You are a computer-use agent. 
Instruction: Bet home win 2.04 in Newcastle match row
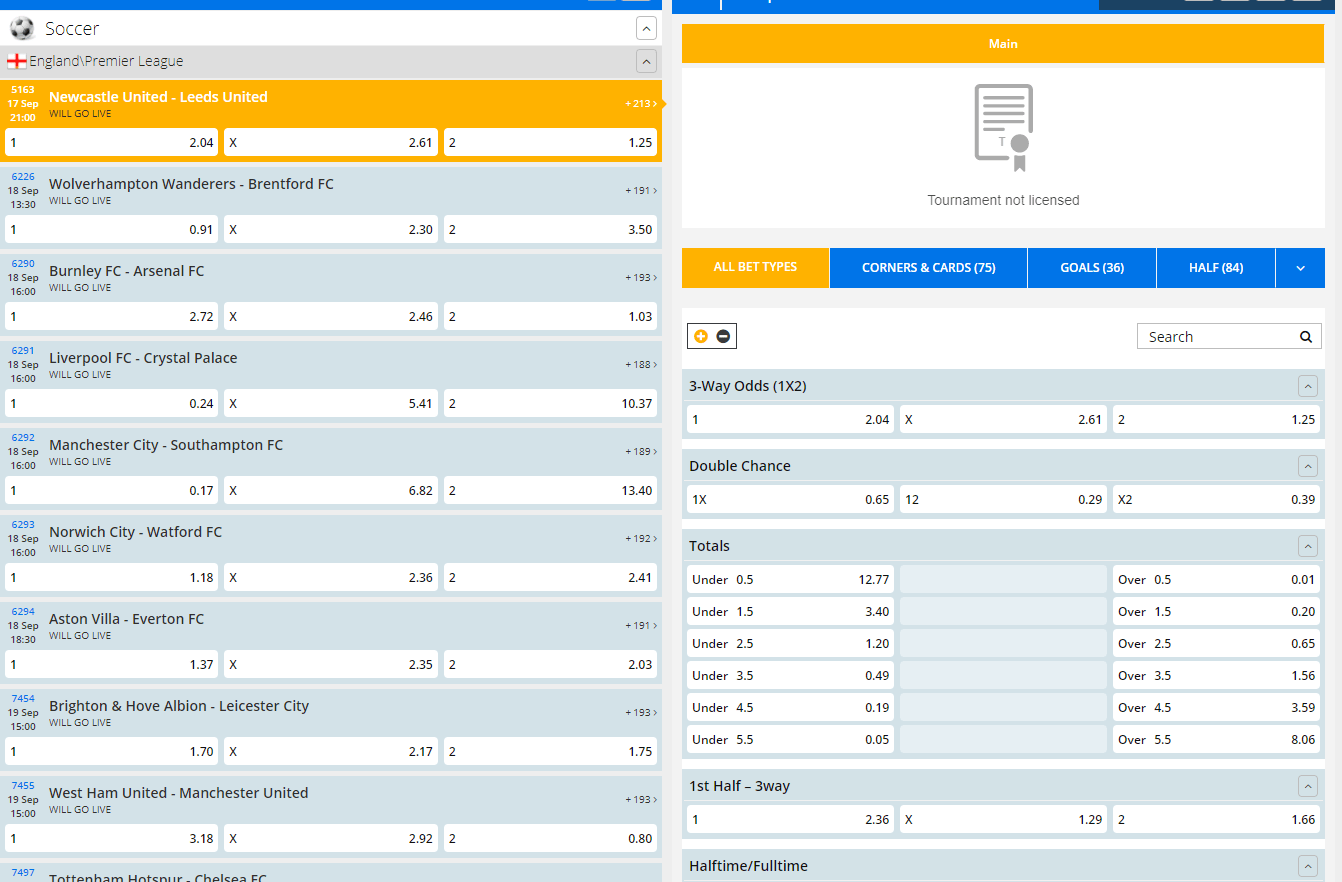click(111, 143)
